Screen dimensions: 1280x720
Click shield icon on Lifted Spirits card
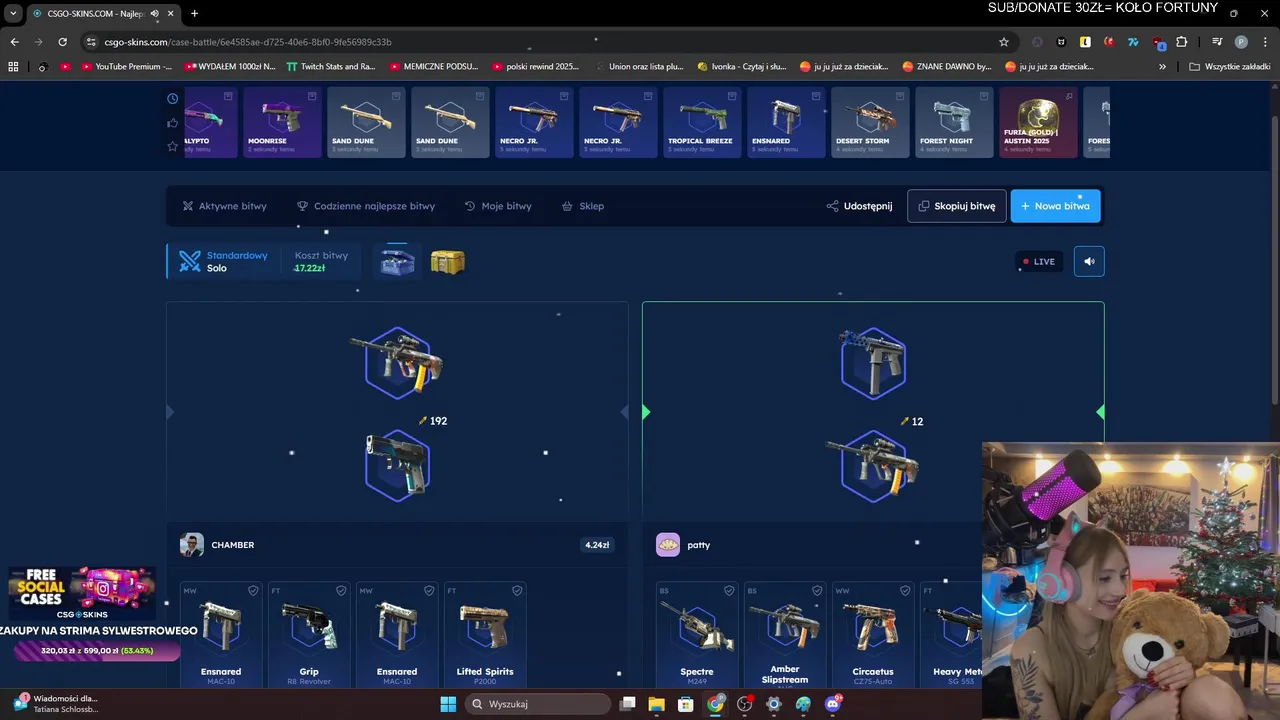517,591
